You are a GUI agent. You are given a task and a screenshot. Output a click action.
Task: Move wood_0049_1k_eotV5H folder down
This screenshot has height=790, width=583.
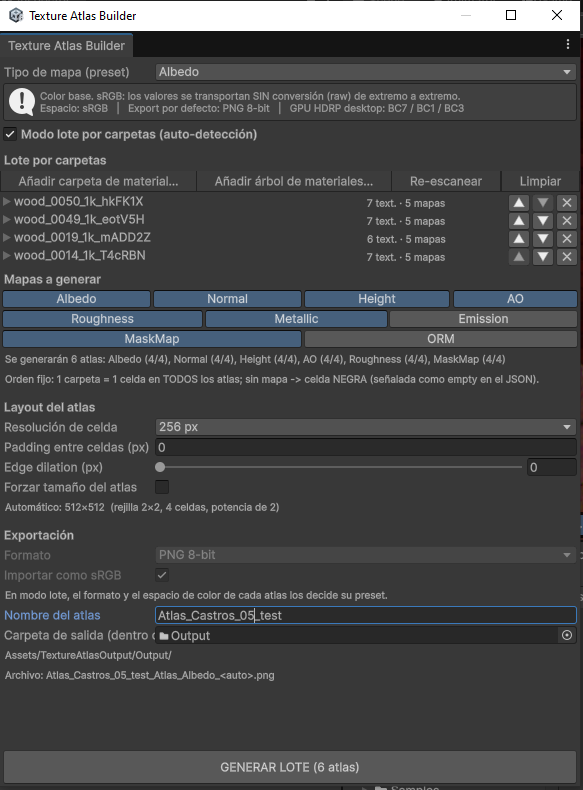point(543,221)
